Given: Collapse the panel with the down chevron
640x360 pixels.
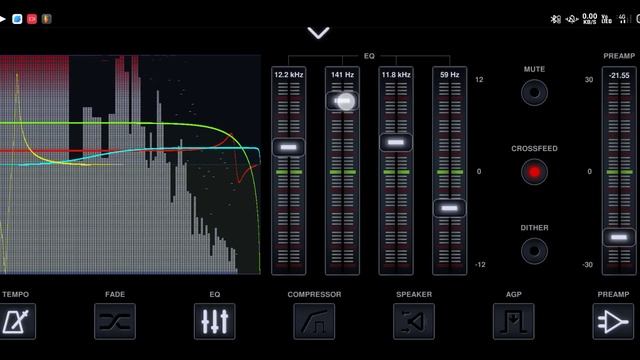Looking at the screenshot, I should tap(318, 33).
